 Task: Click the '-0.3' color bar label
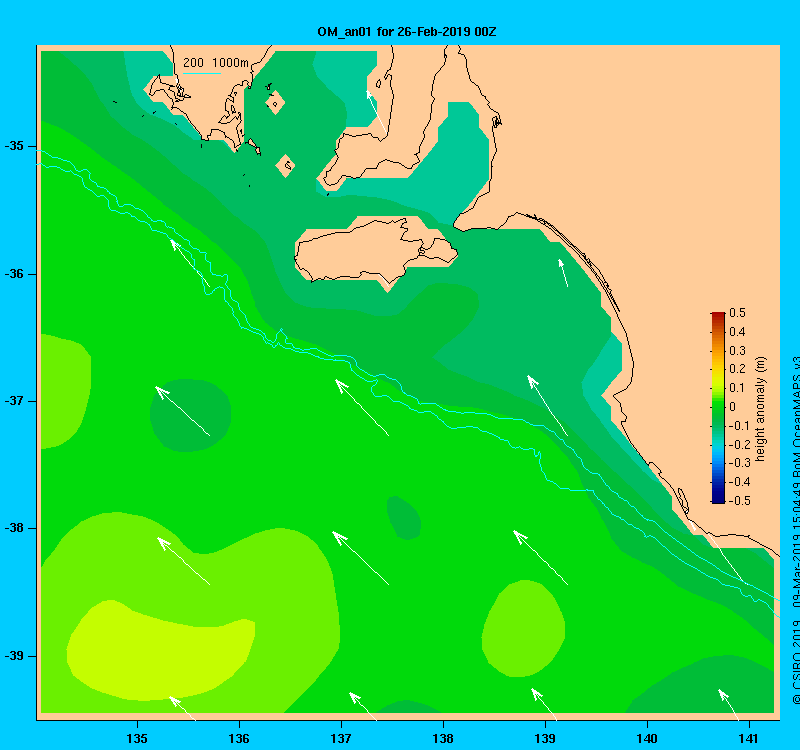click(x=739, y=463)
